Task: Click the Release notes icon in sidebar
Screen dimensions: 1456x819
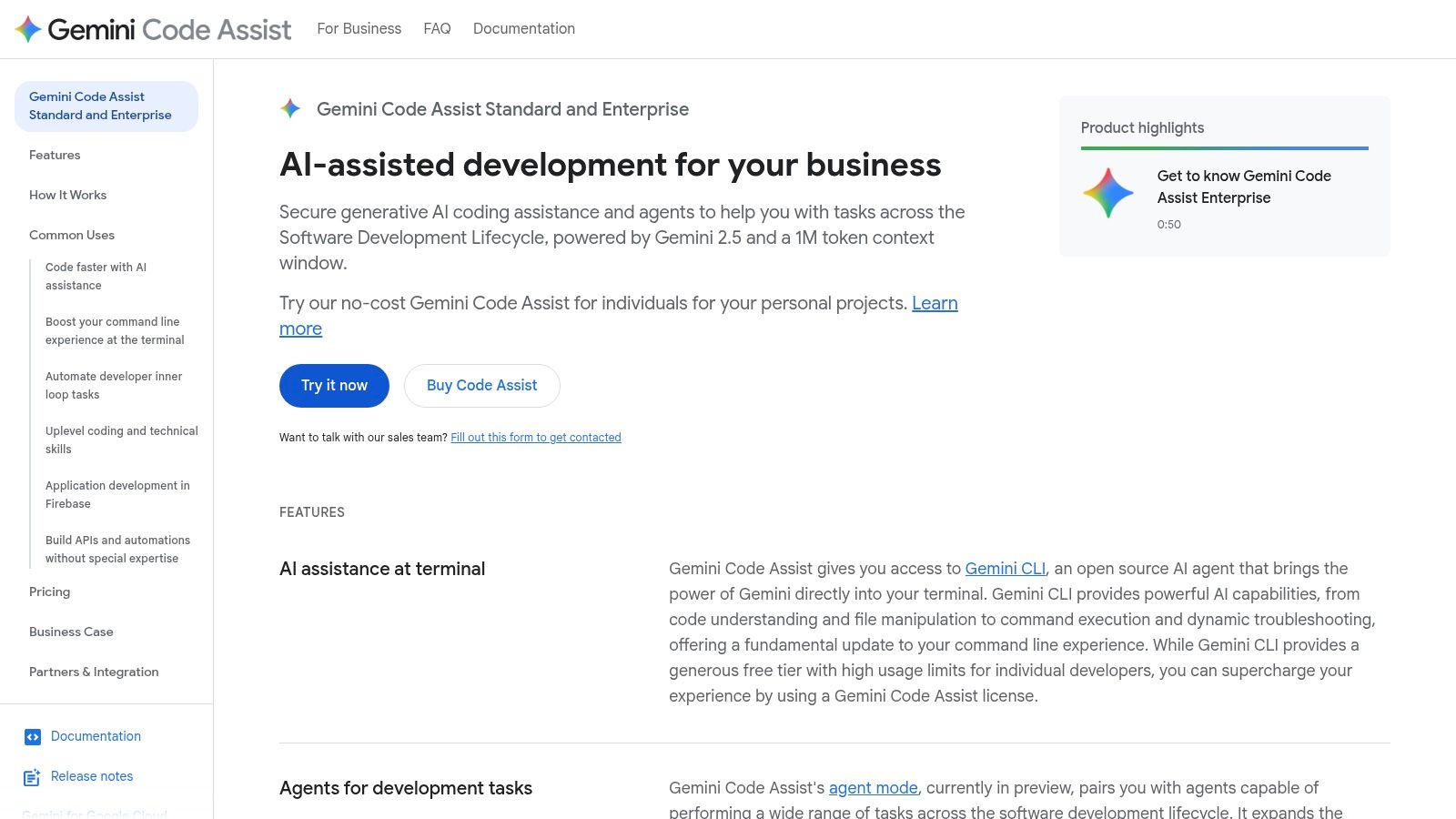Action: 32,777
